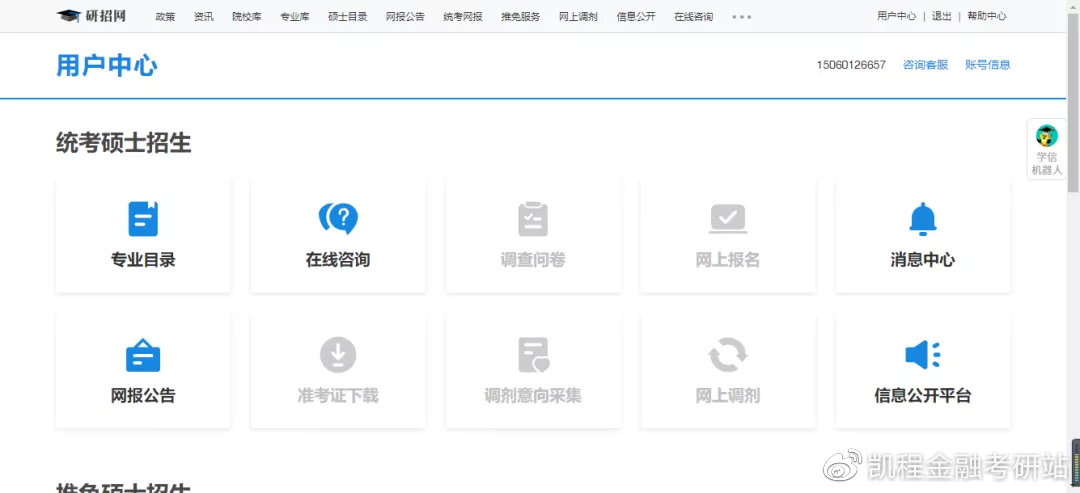Expand the more menu ellipsis in navigation

coord(741,17)
